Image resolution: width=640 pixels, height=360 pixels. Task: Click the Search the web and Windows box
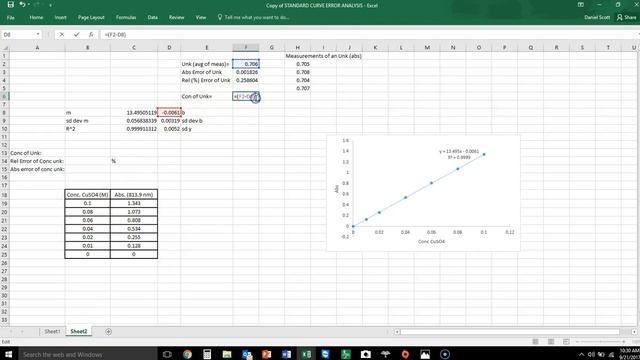click(x=87, y=354)
